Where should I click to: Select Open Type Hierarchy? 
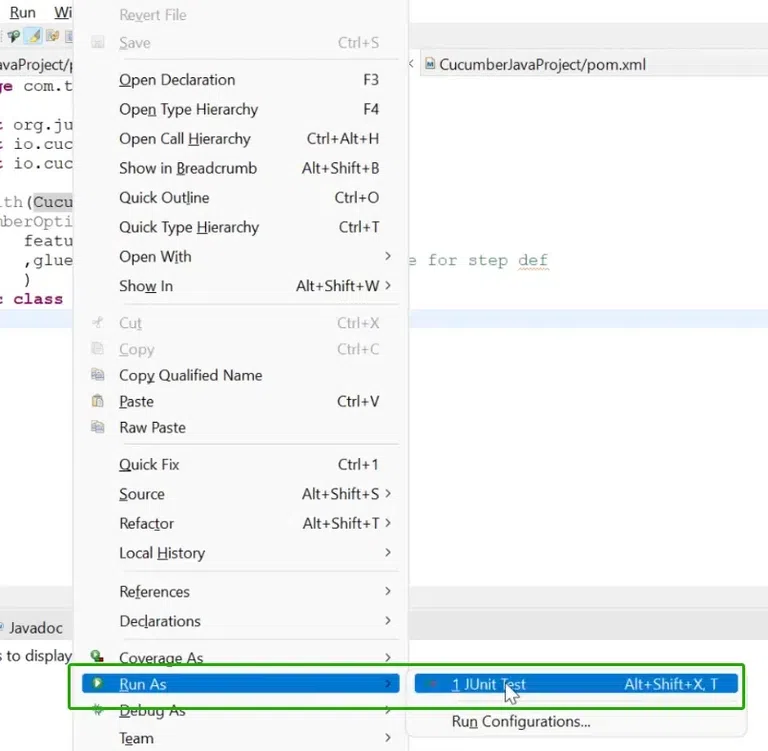coord(240,109)
